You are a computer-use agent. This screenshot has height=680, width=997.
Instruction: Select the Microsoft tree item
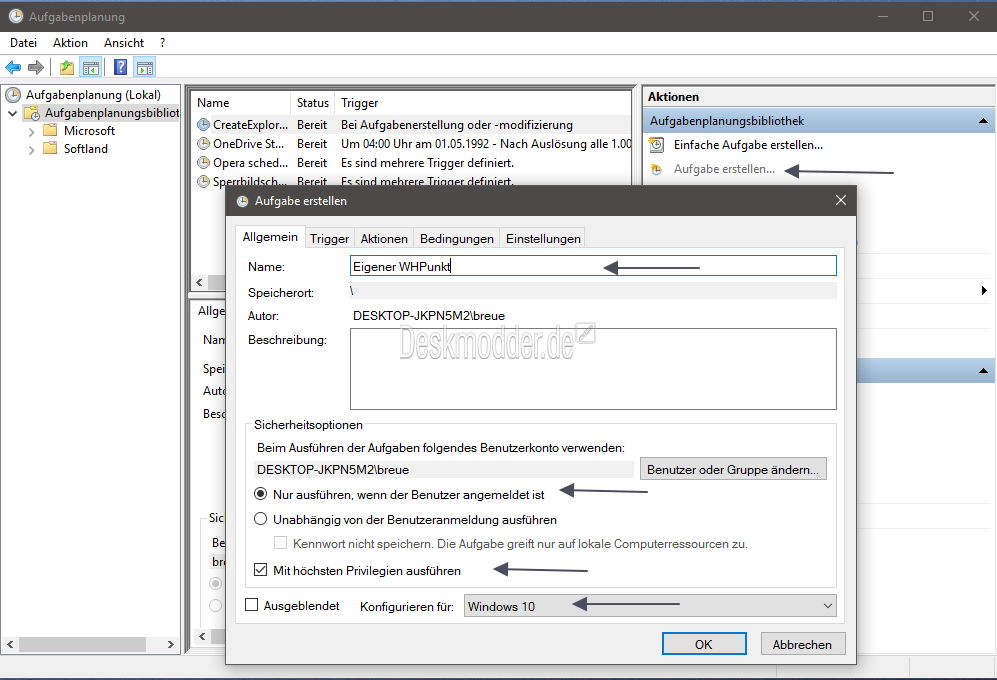pyautogui.click(x=89, y=130)
